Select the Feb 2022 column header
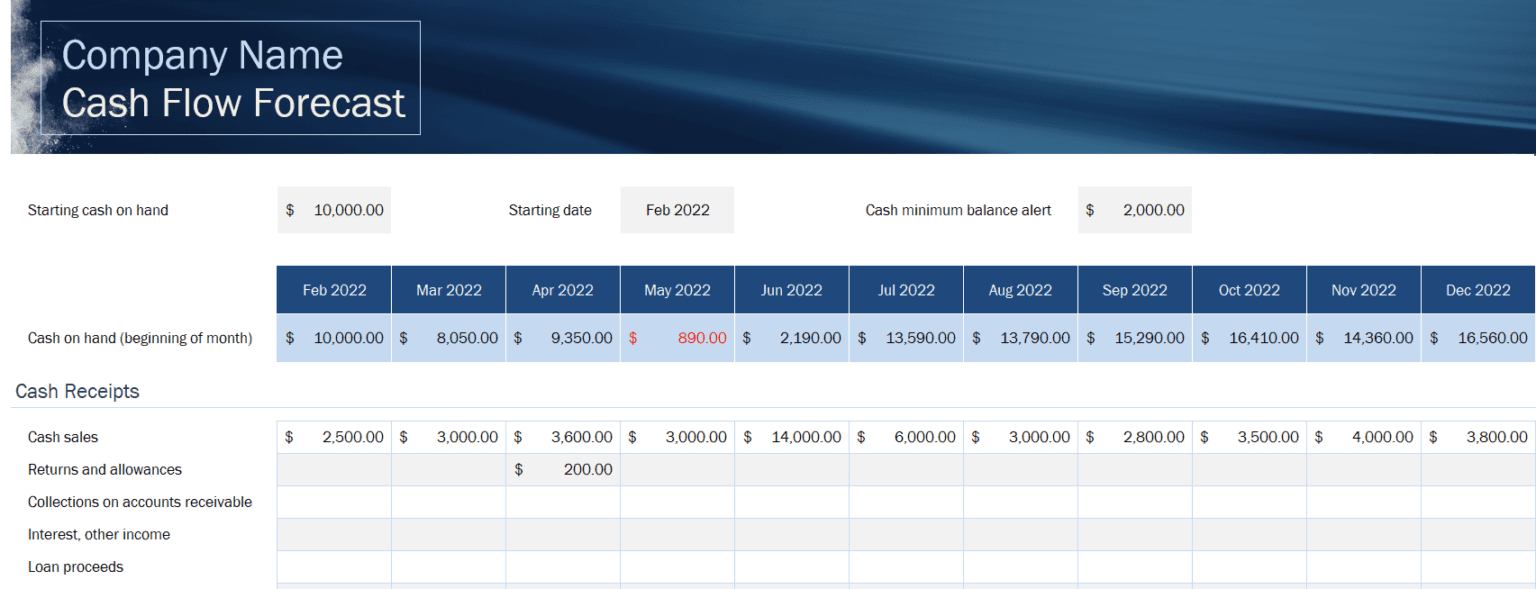Image resolution: width=1536 pixels, height=589 pixels. pyautogui.click(x=334, y=290)
